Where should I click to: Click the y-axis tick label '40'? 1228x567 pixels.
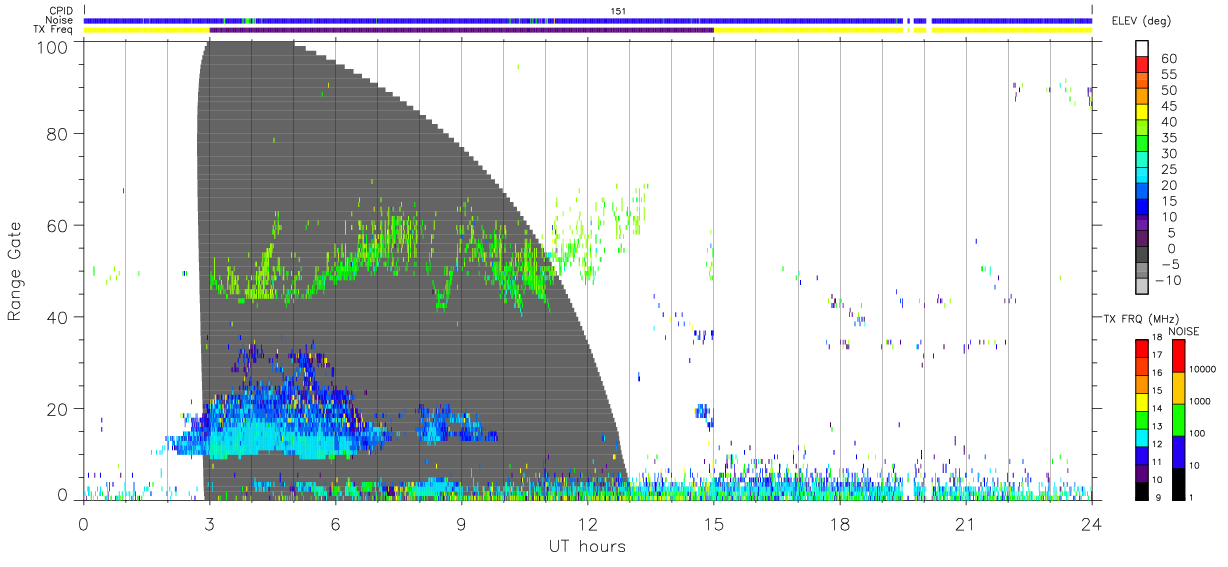click(x=58, y=317)
